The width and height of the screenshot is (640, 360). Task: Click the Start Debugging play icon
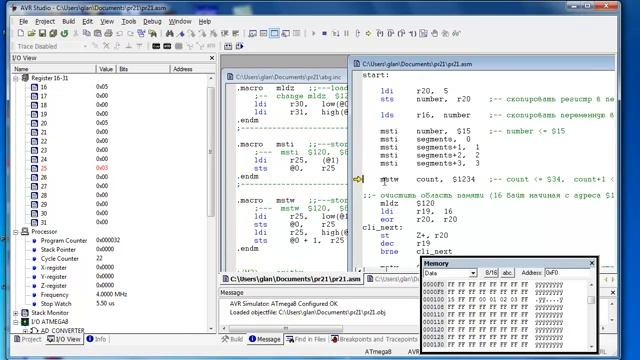tap(313, 33)
